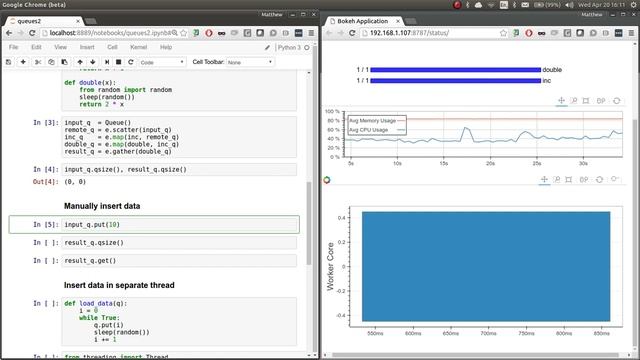Viewport: 640px width, 360px height.
Task: Click the inc task progress bar
Action: (x=456, y=80)
